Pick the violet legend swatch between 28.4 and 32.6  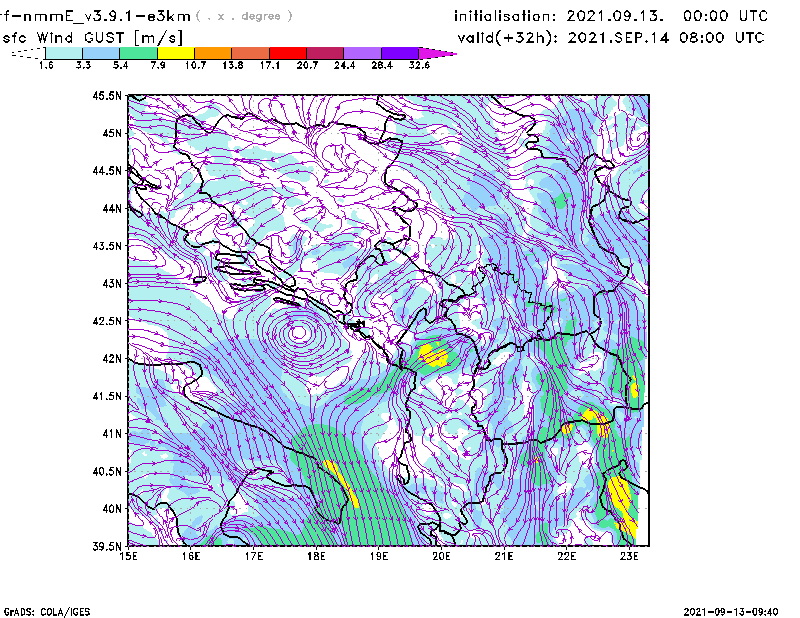(399, 53)
